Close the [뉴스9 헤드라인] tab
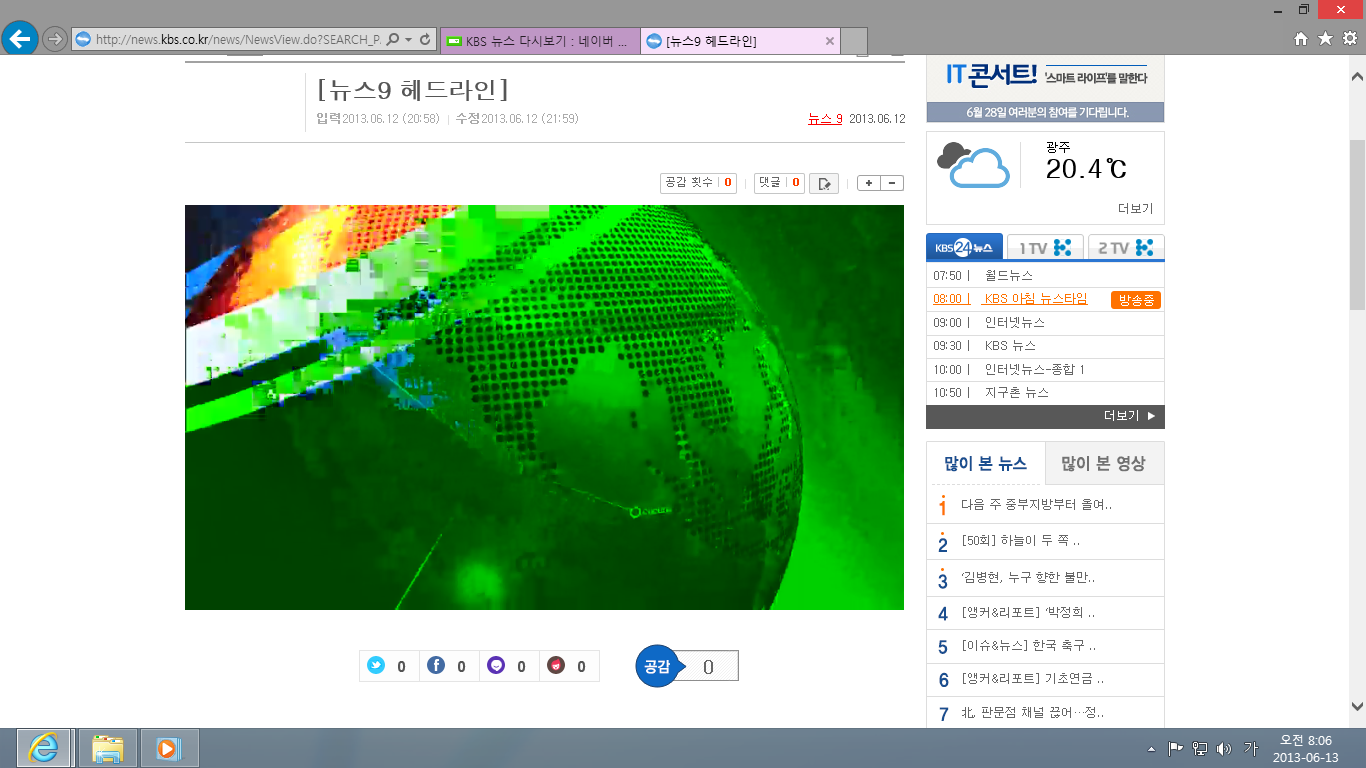 [x=829, y=41]
